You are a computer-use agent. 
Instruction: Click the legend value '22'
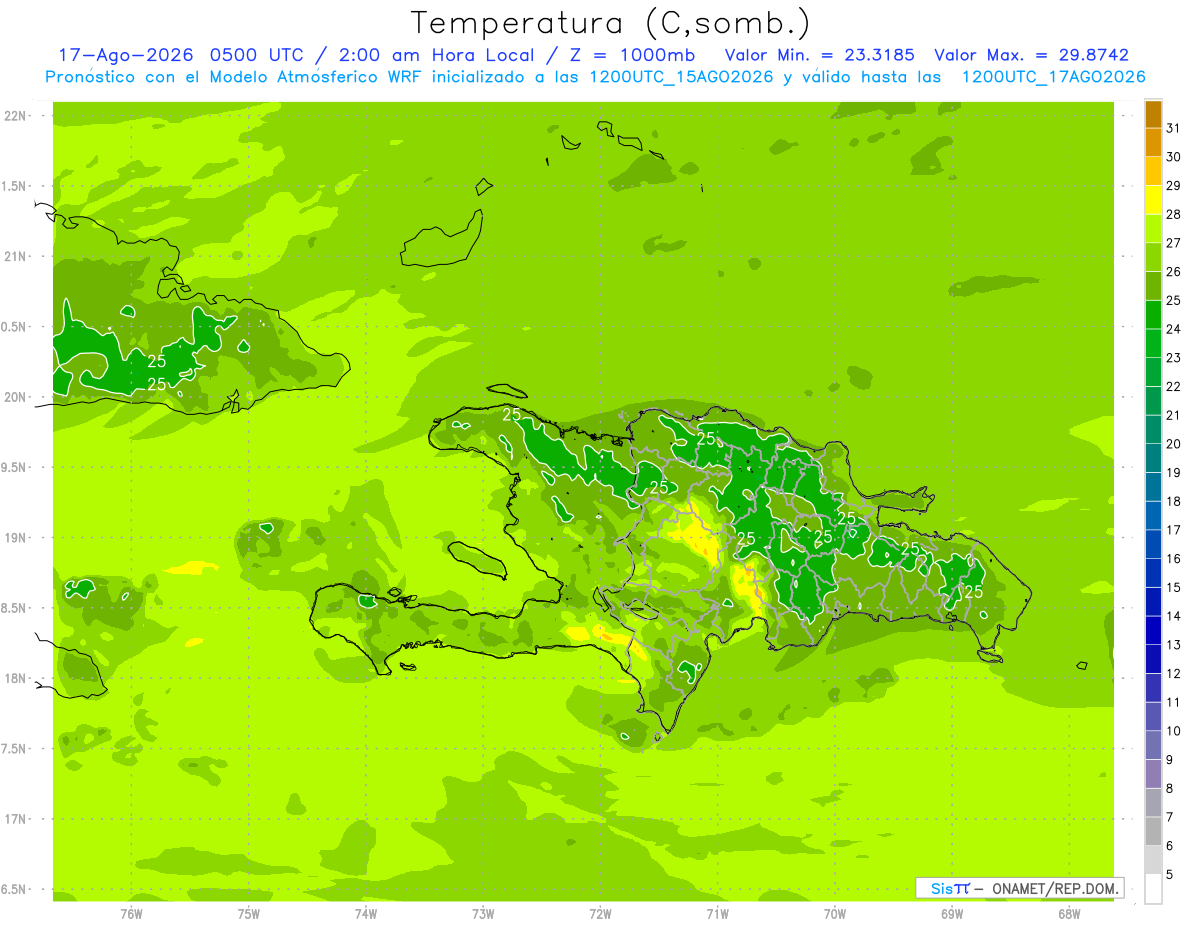(x=1174, y=386)
